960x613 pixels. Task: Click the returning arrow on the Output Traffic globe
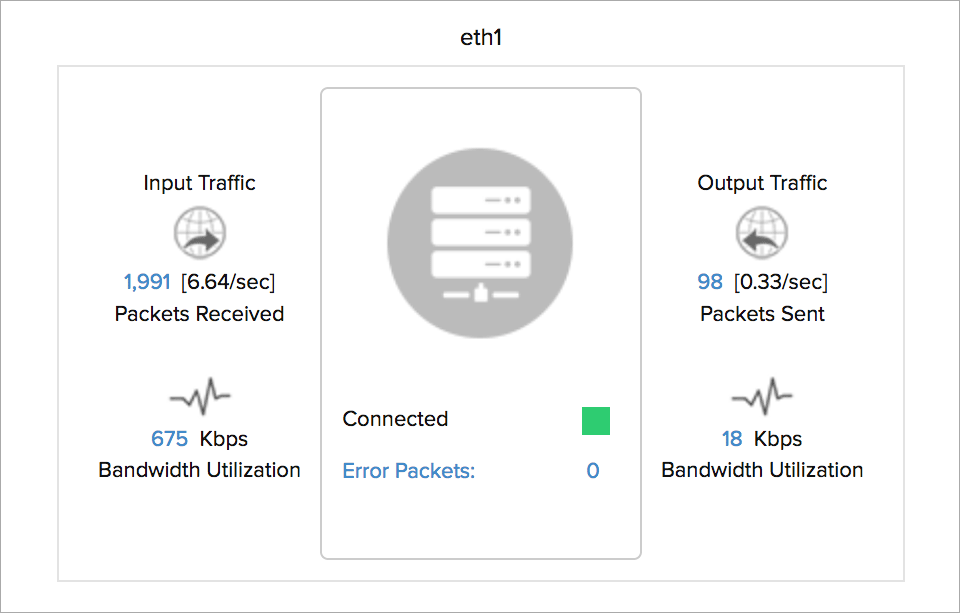(x=756, y=238)
